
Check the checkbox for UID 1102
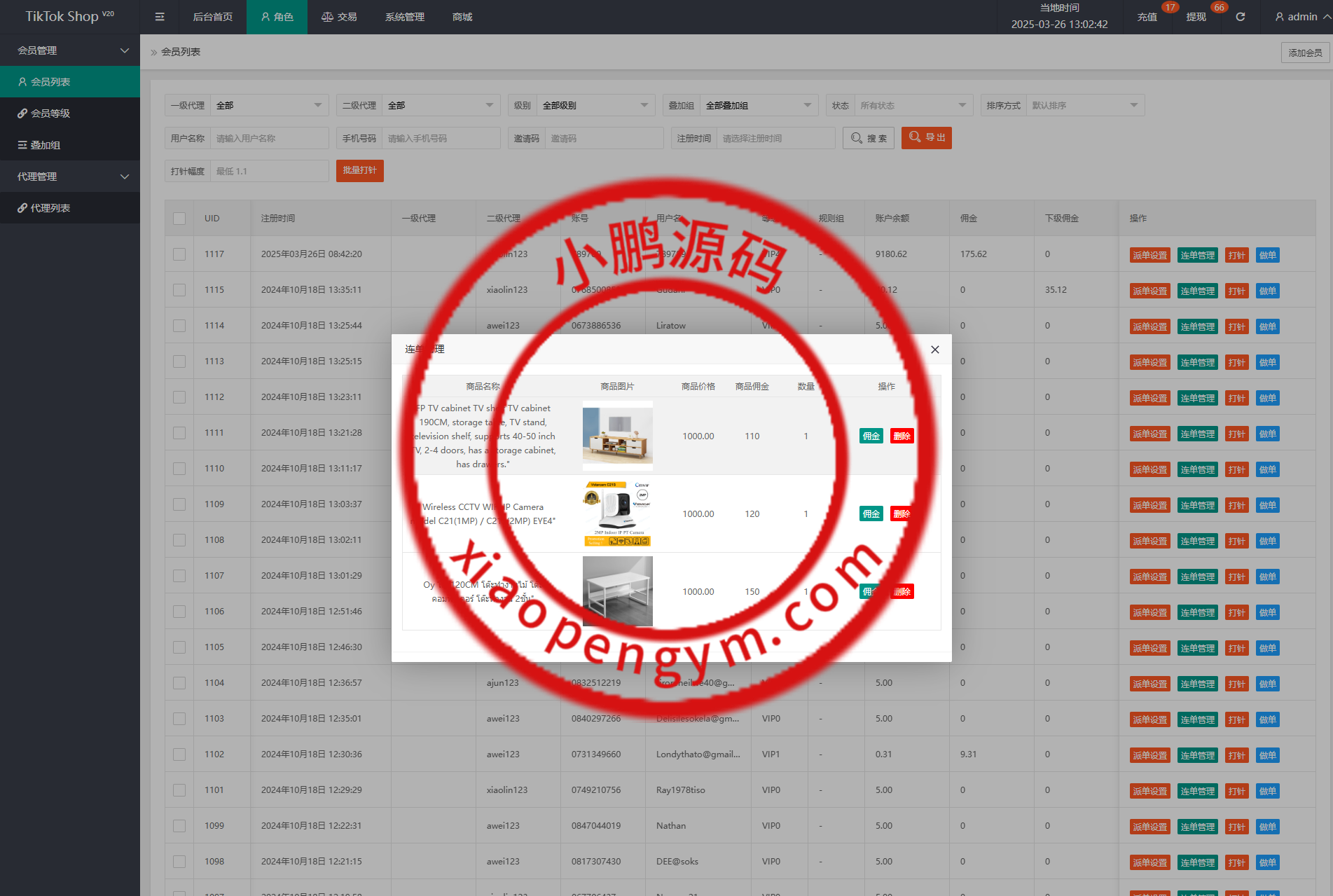(179, 754)
